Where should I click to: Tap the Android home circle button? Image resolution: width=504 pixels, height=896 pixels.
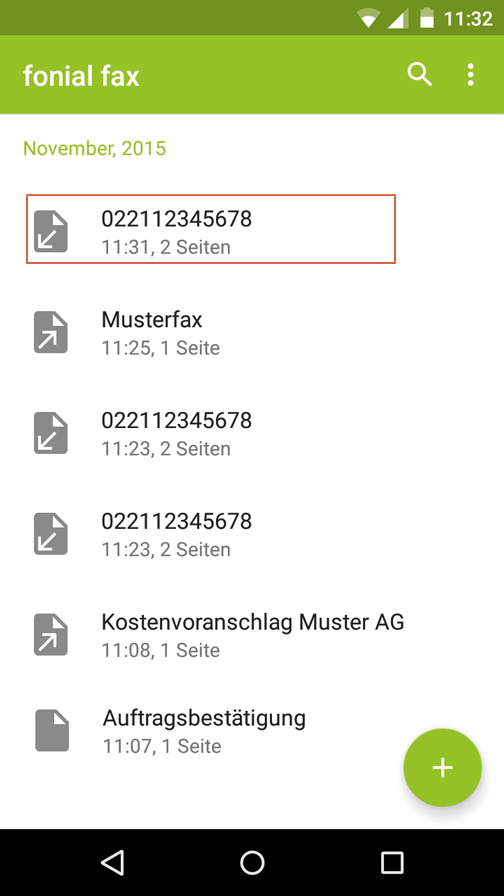pyautogui.click(x=252, y=862)
